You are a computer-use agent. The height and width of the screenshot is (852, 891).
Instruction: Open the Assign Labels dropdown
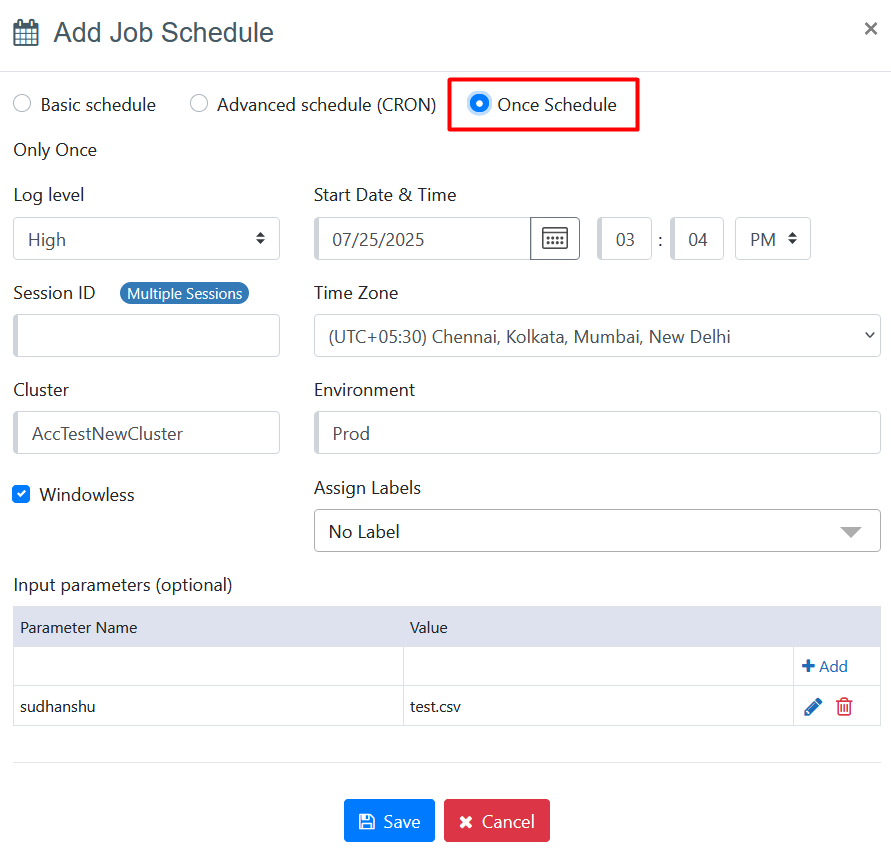tap(597, 531)
